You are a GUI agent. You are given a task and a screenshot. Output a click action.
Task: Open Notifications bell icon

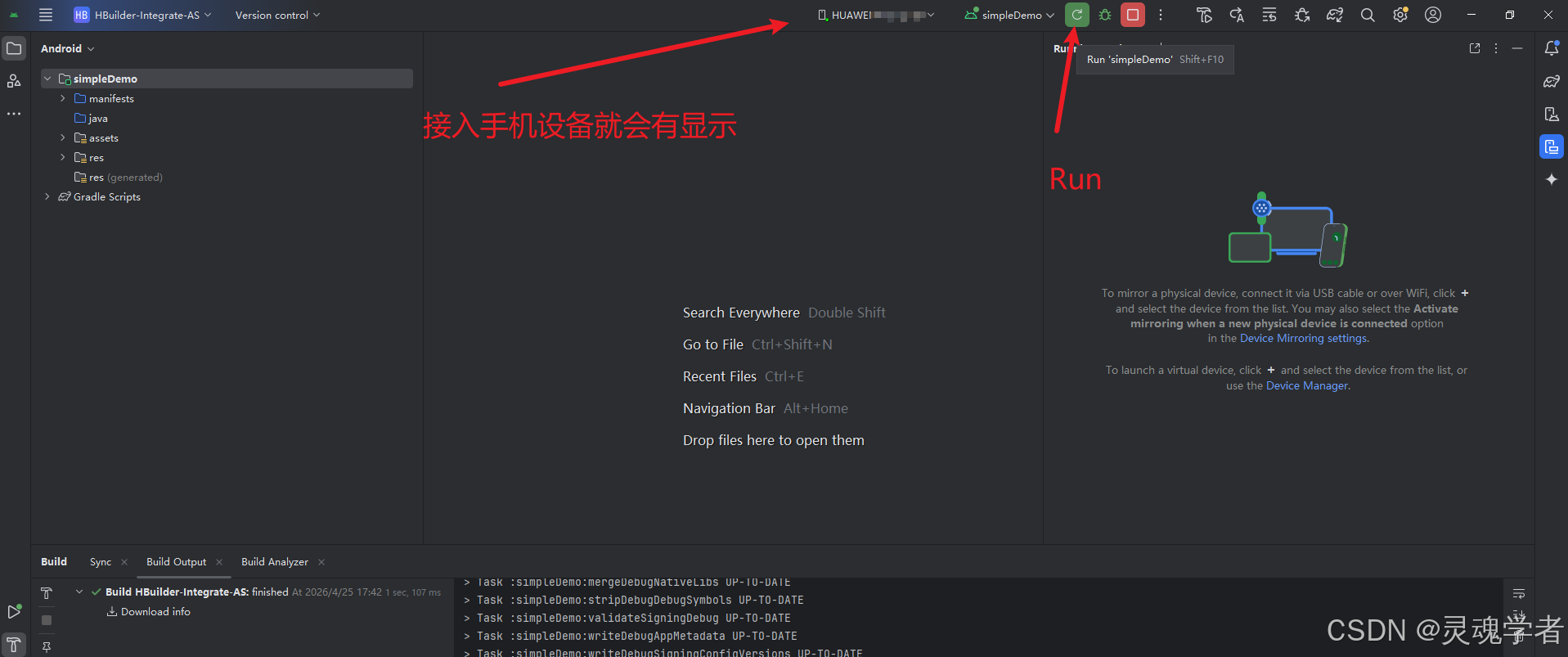click(1552, 48)
